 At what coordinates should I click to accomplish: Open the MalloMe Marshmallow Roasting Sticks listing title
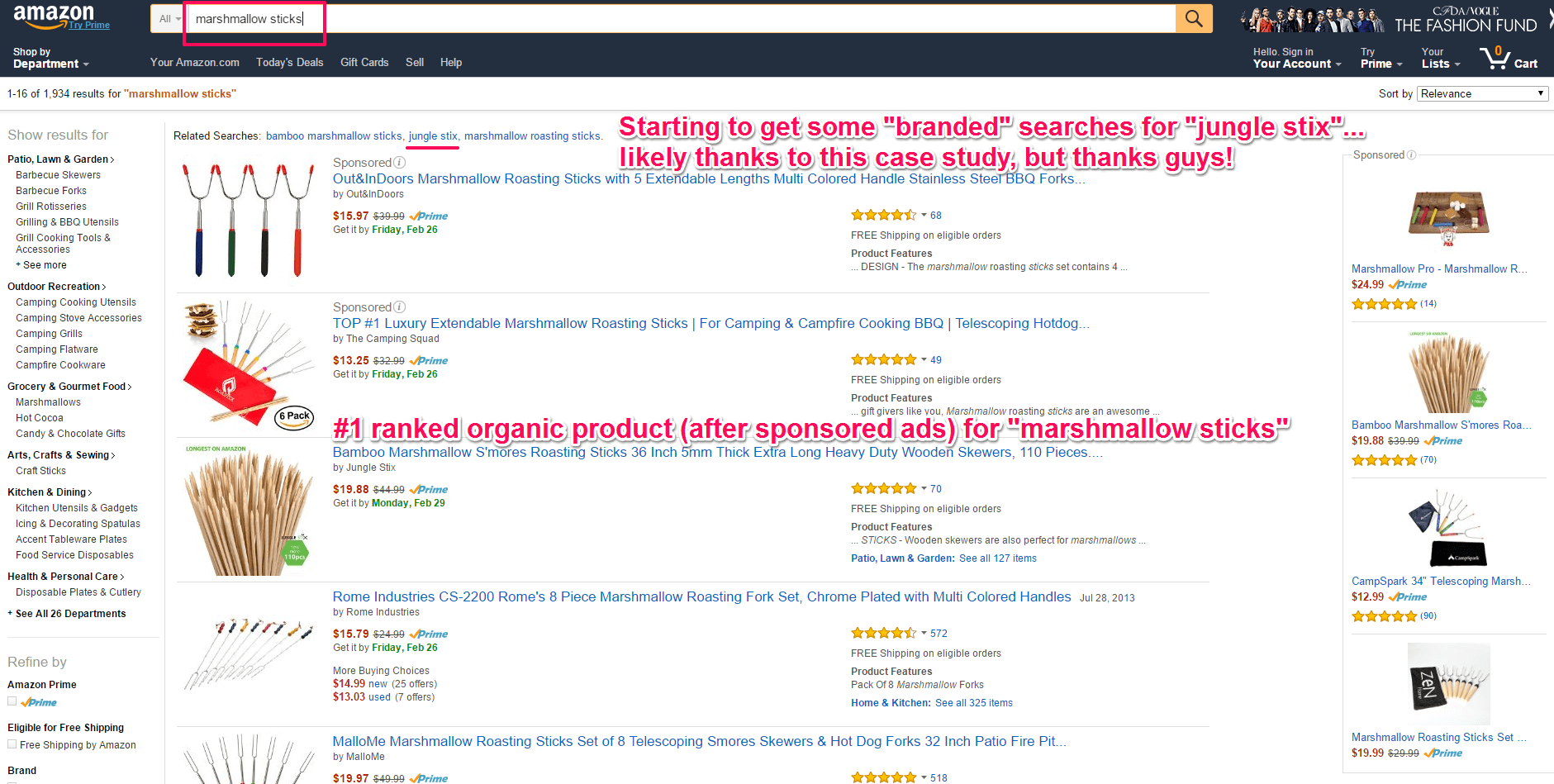click(x=699, y=741)
